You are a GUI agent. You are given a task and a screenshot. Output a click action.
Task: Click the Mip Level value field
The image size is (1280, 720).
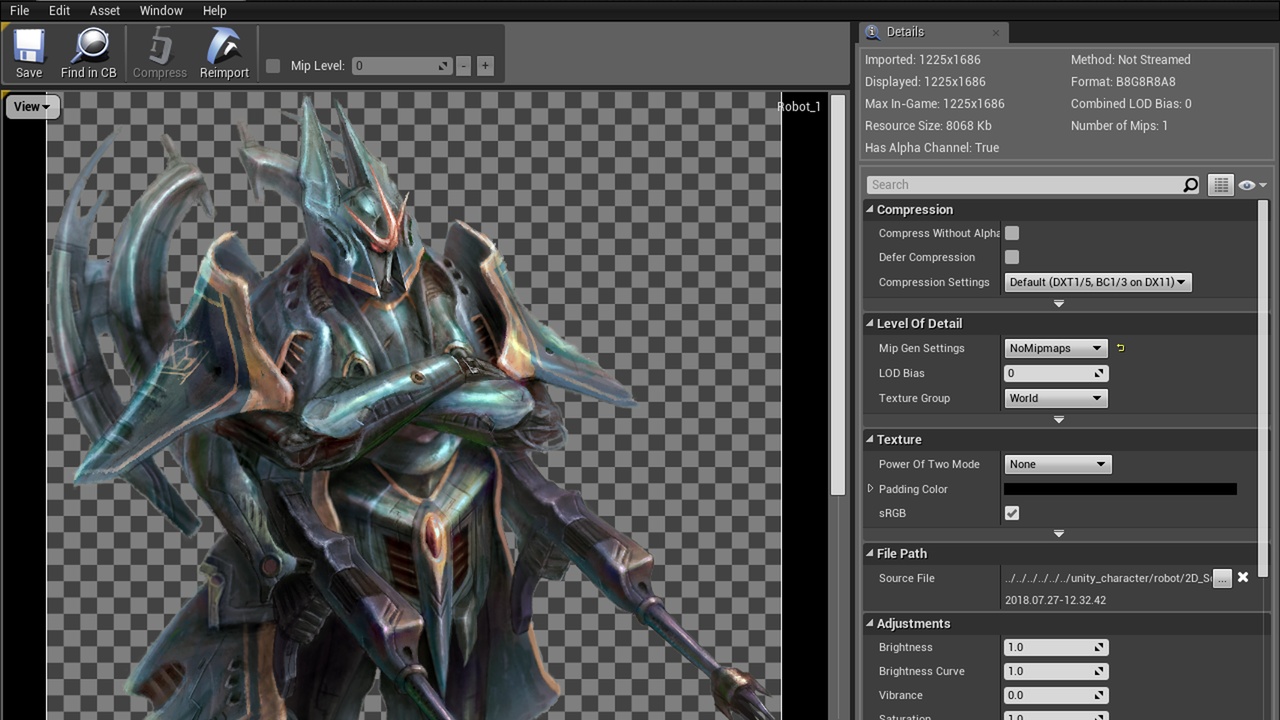401,66
